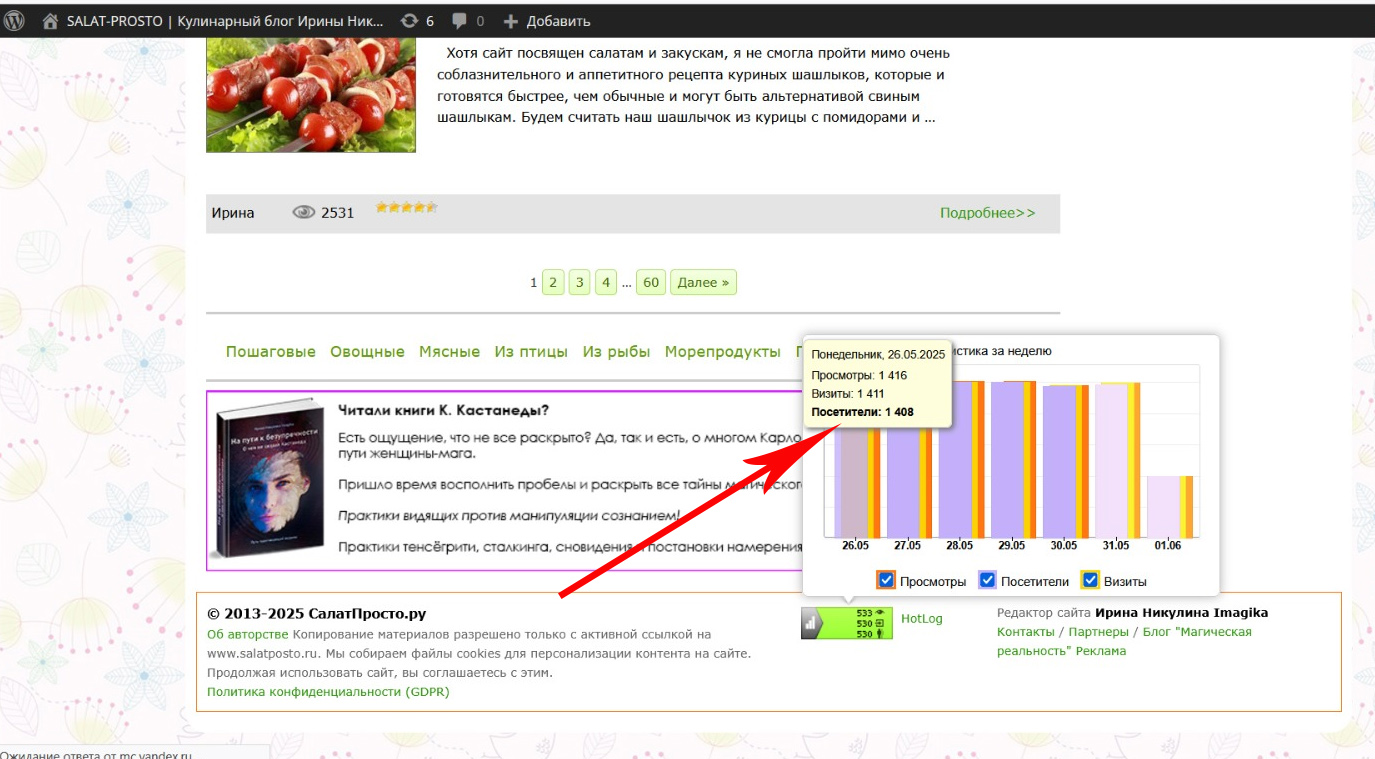Click the HotLog green counter badge
Screen dimensions: 1375x759
pyautogui.click(x=846, y=622)
